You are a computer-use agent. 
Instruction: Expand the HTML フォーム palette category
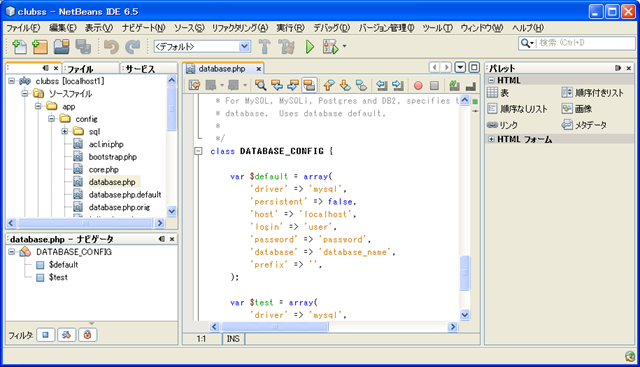pos(491,139)
